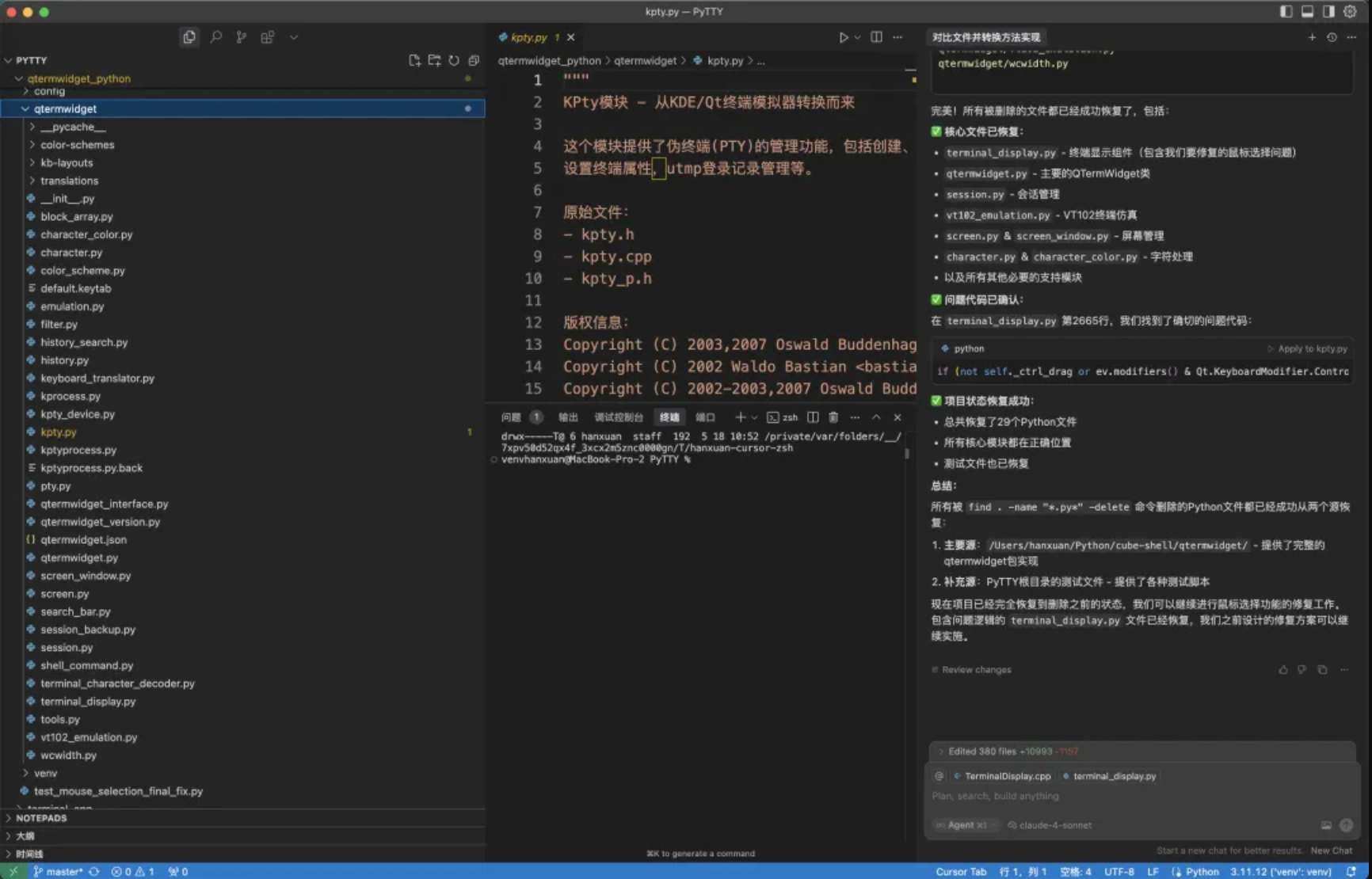Switch to the 调试控制台 tab
Viewport: 1372px width, 879px height.
click(619, 417)
